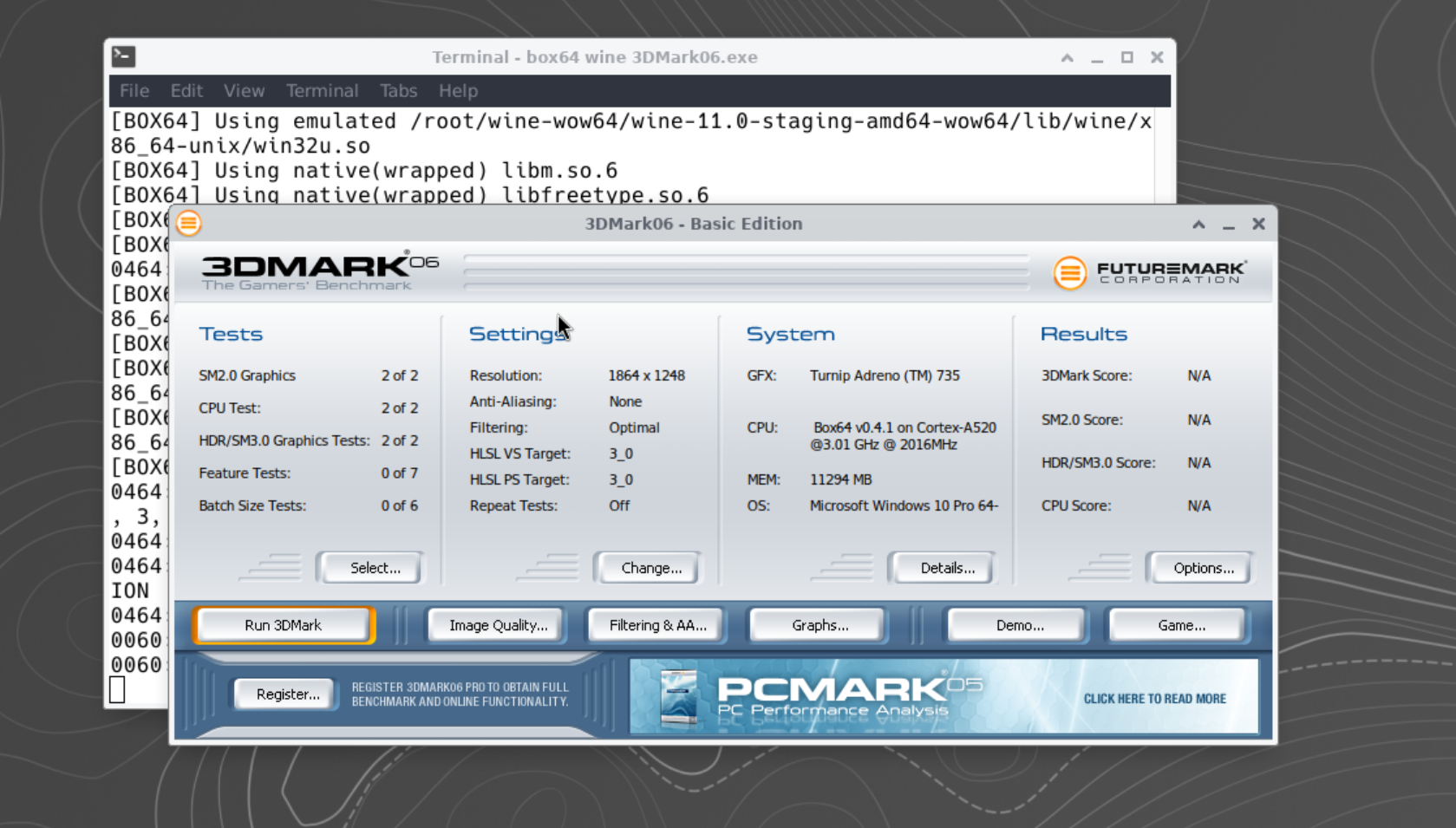The width and height of the screenshot is (1456, 828).
Task: Open system Details... dialog
Action: (x=946, y=568)
